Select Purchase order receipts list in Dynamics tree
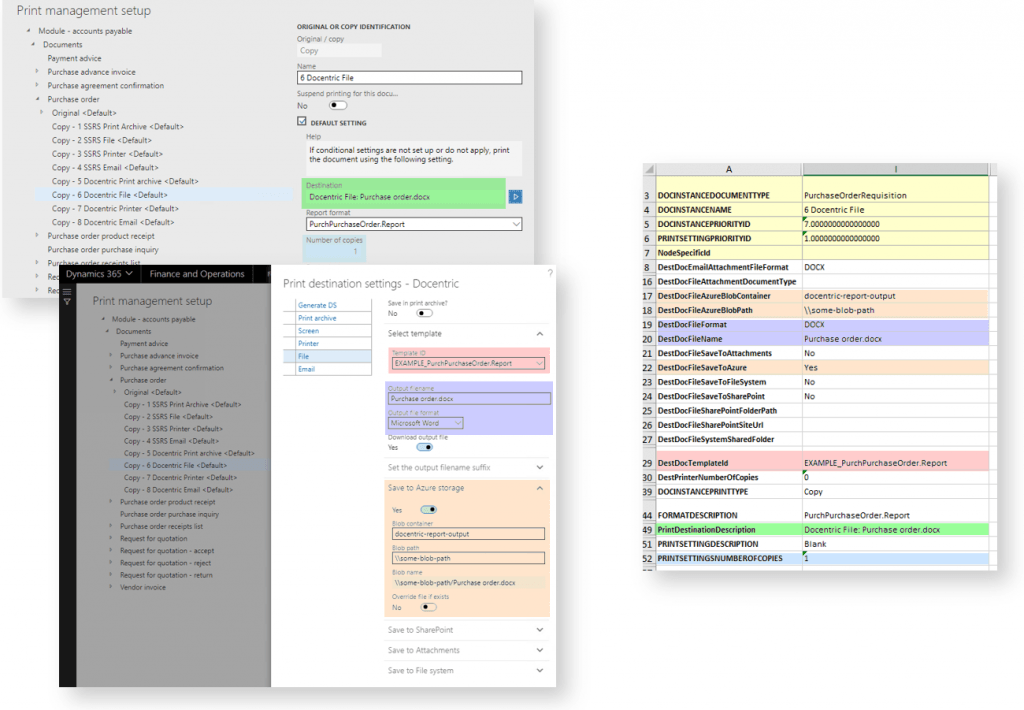The width and height of the screenshot is (1024, 710). 161,526
